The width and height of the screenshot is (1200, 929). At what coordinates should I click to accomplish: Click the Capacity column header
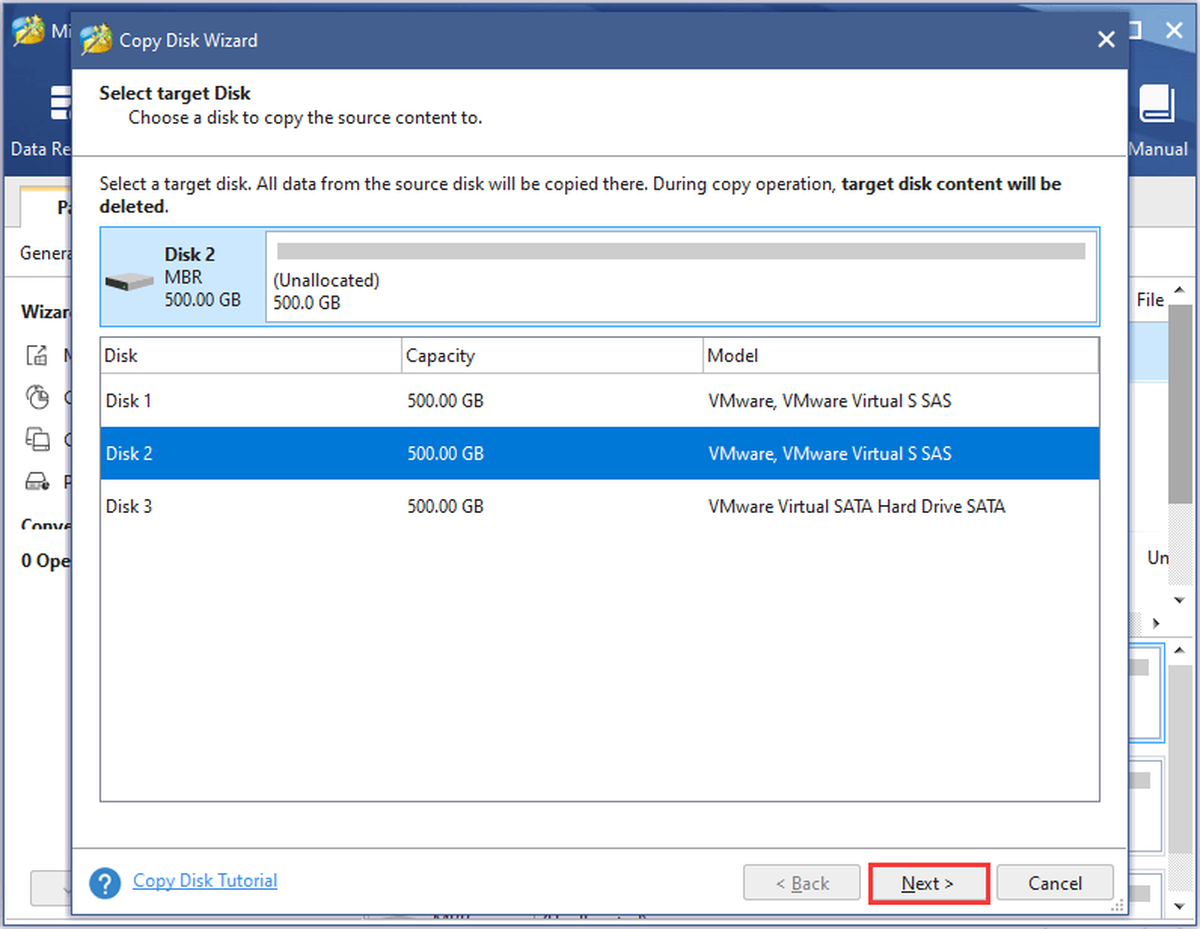coord(551,356)
